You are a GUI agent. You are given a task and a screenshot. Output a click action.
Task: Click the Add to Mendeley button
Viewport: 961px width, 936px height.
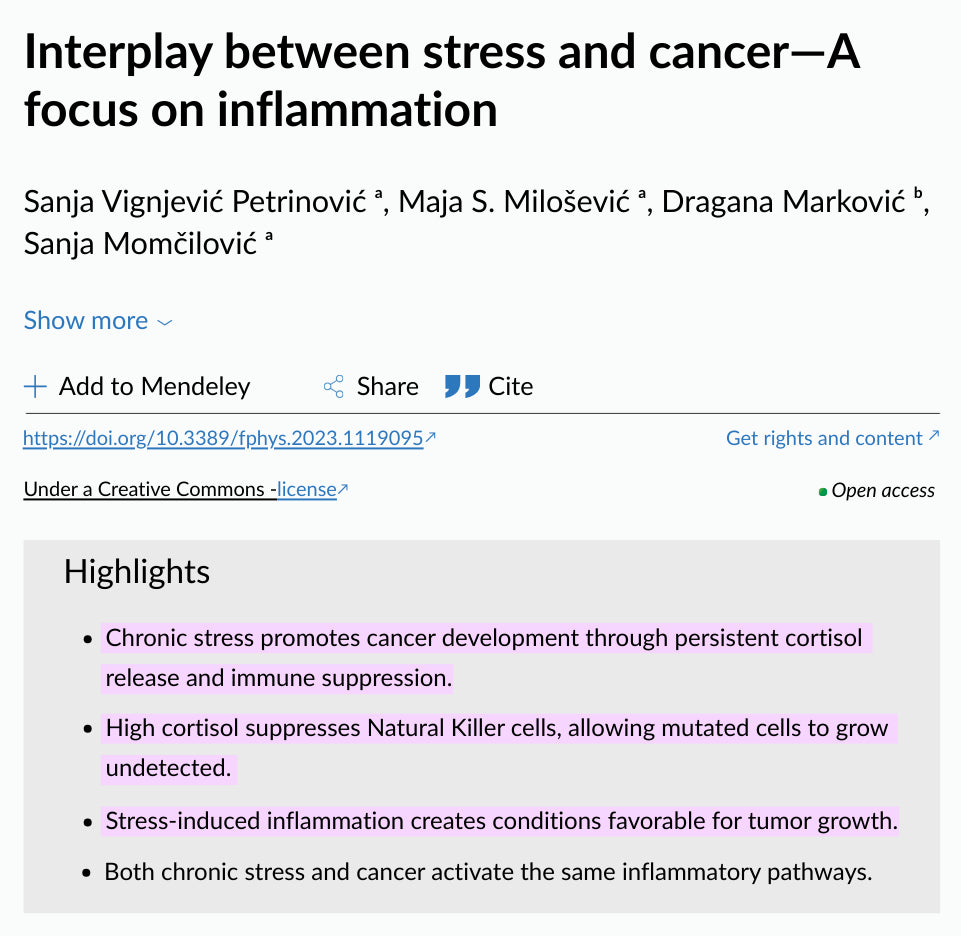tap(137, 387)
